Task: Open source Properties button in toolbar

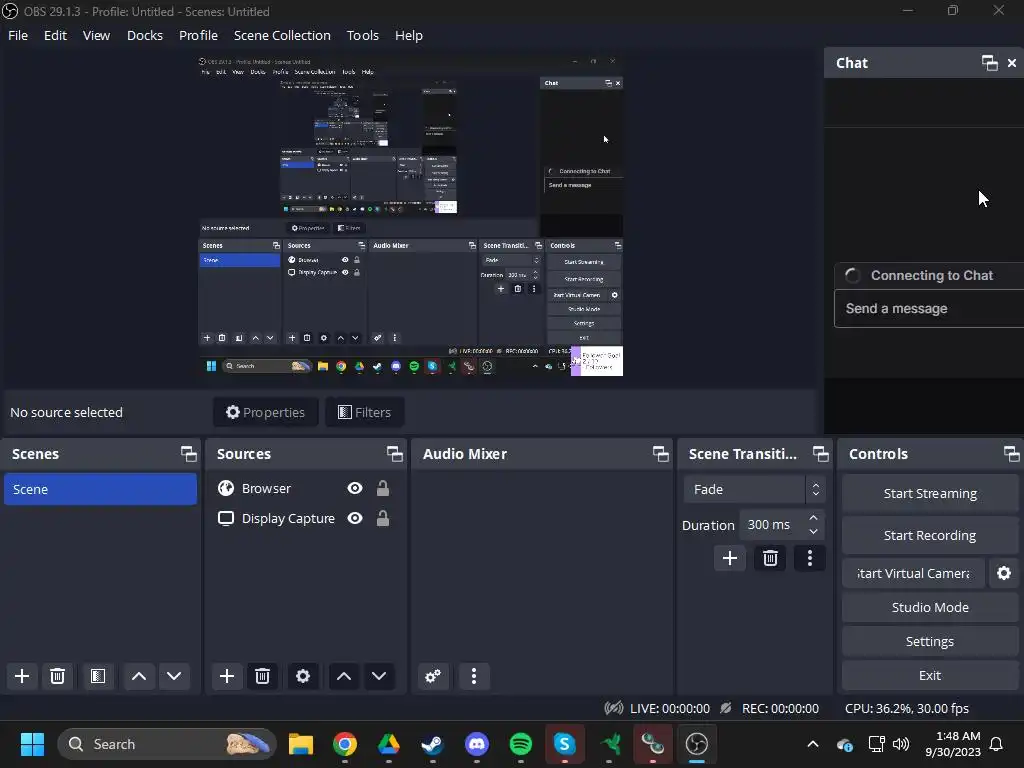Action: click(x=266, y=412)
